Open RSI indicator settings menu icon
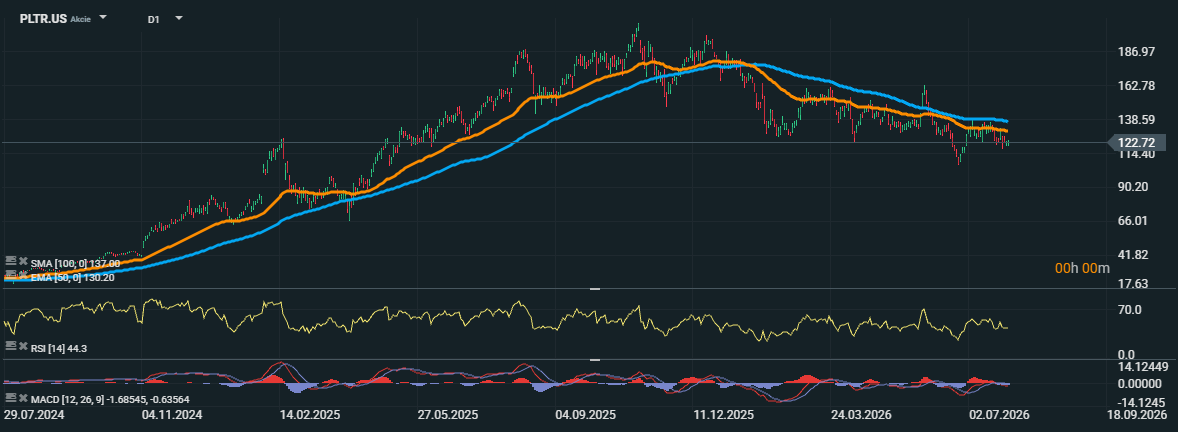The height and width of the screenshot is (432, 1178). (x=11, y=345)
